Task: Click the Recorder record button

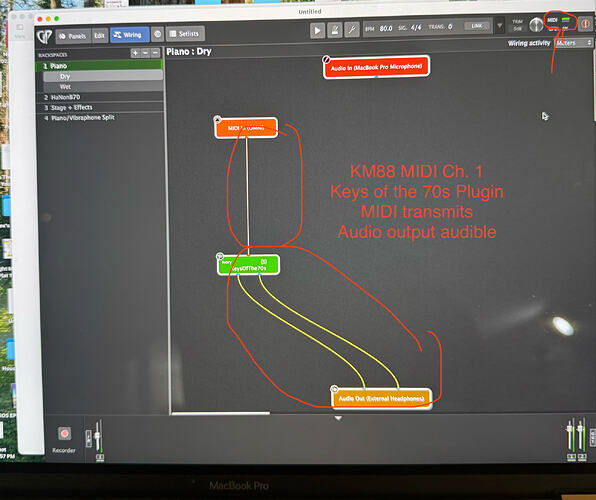Action: pyautogui.click(x=65, y=433)
